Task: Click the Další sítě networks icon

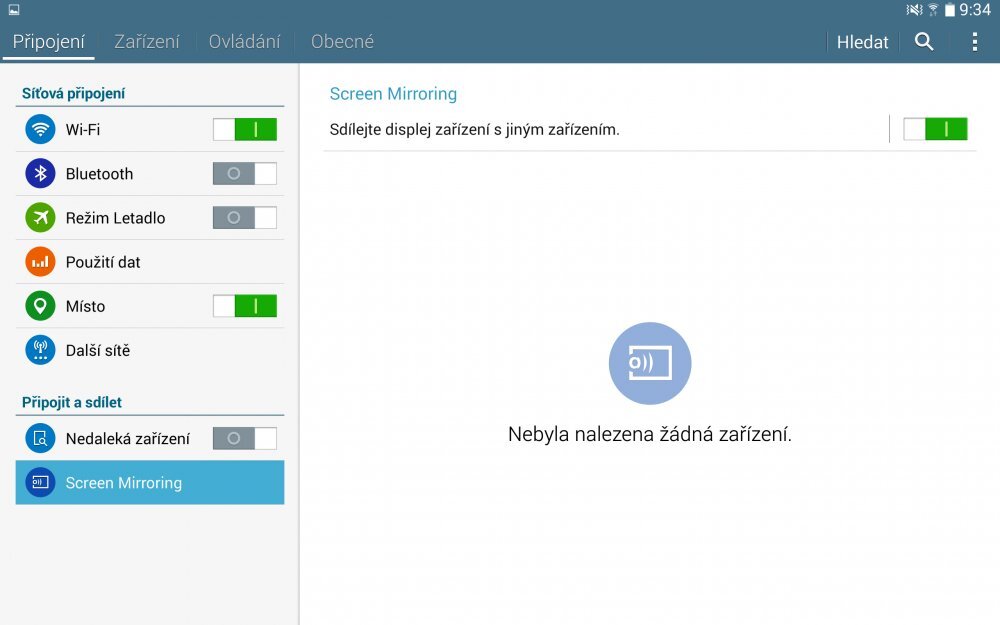Action: click(x=39, y=350)
